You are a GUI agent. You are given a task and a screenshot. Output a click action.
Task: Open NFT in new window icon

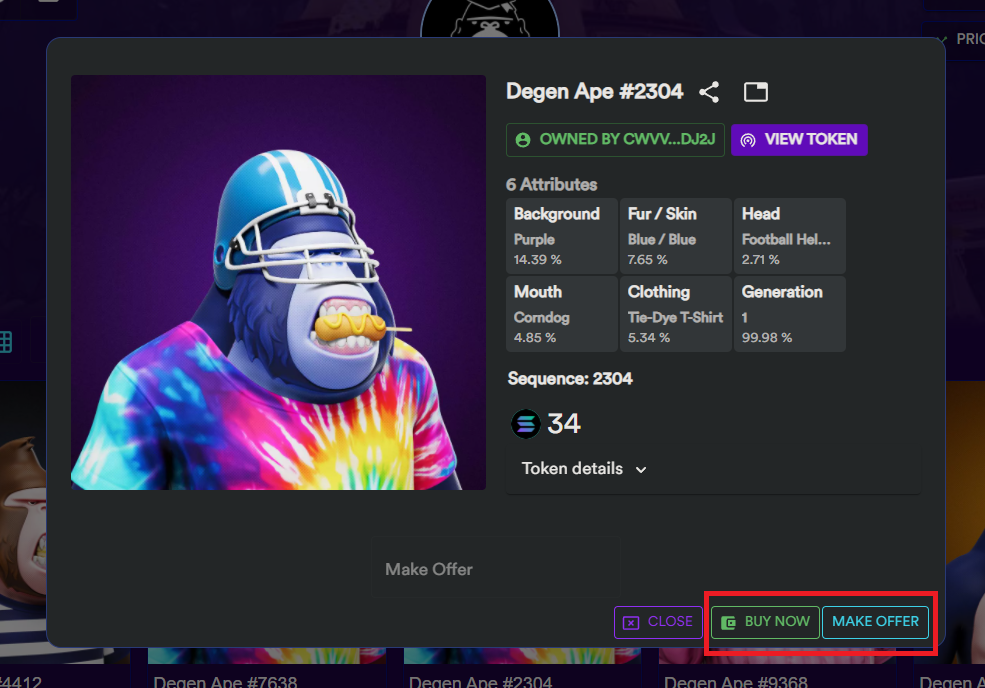755,92
